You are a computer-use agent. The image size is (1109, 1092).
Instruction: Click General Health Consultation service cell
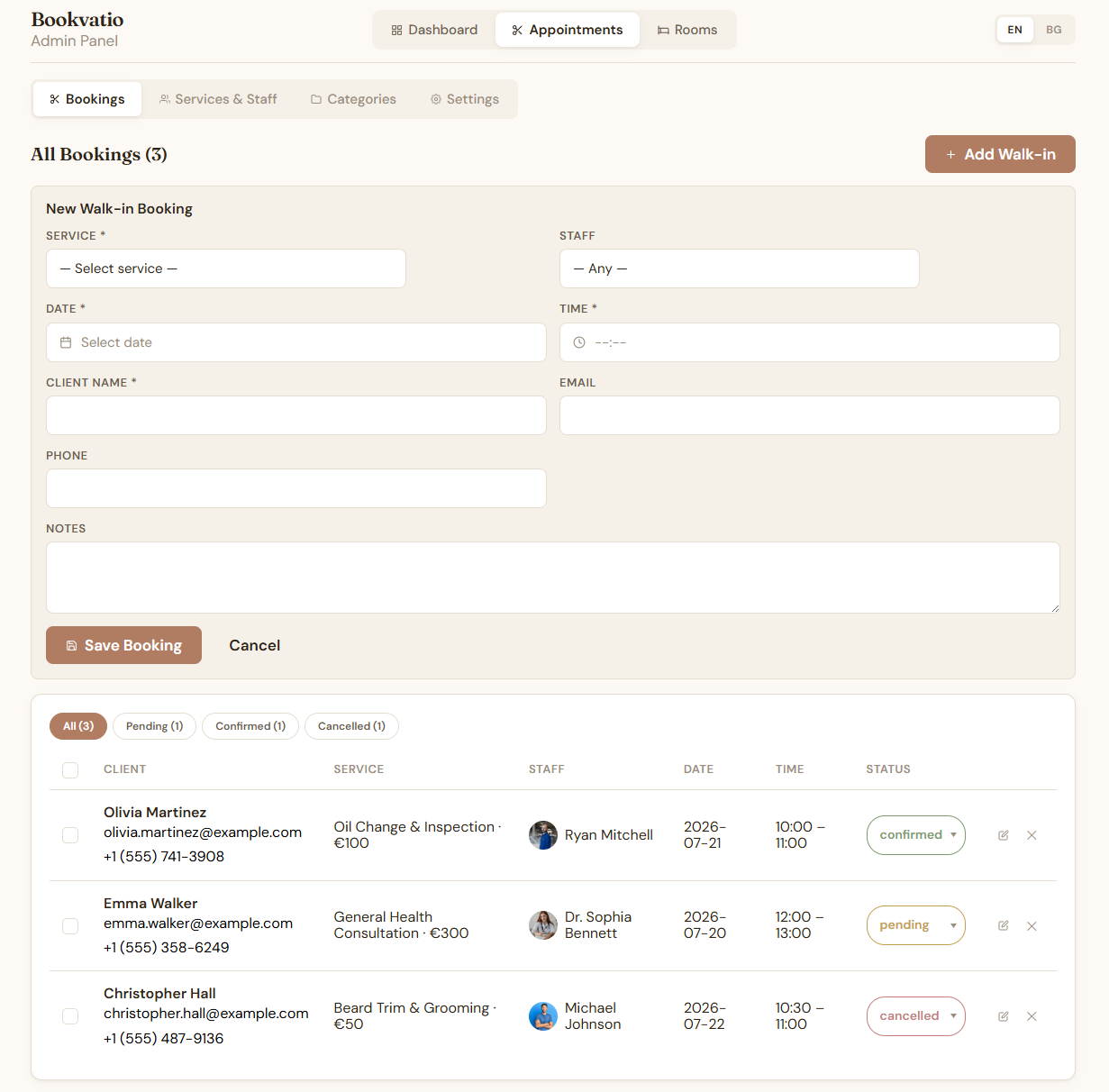point(401,925)
